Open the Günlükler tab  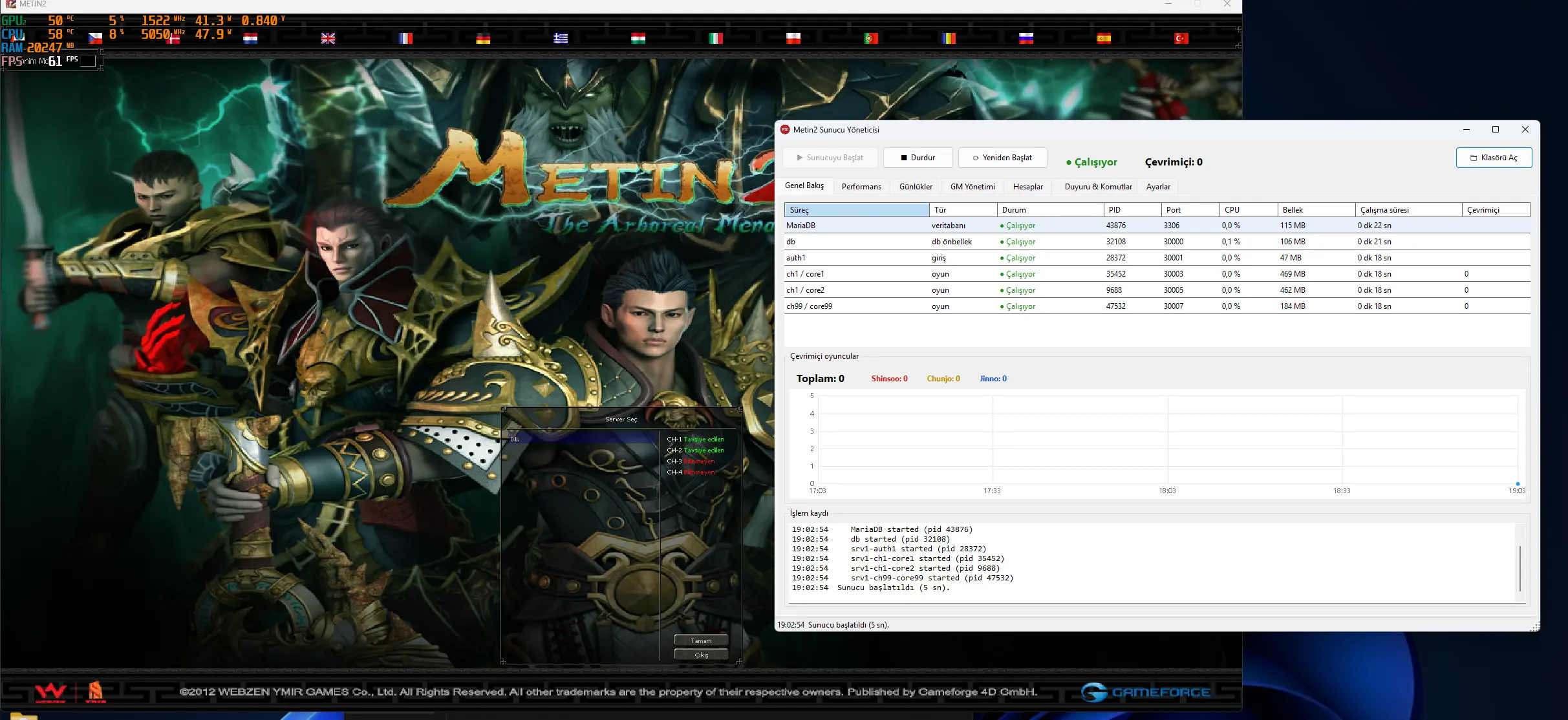916,187
